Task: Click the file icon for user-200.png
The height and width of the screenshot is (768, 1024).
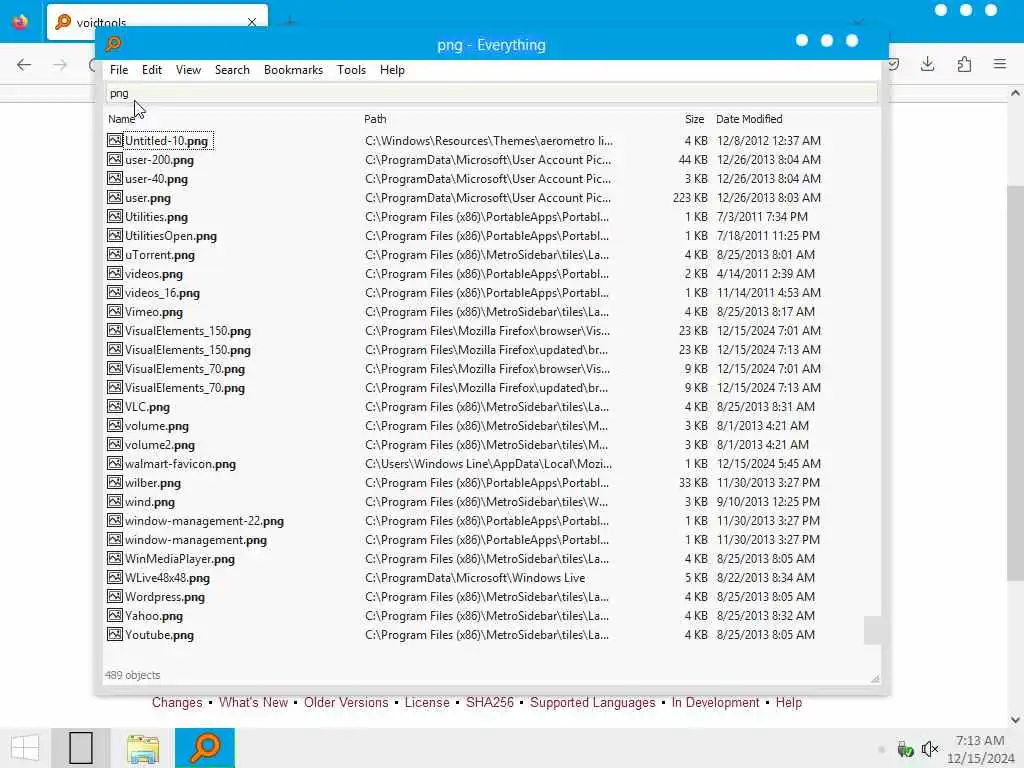Action: 115,159
